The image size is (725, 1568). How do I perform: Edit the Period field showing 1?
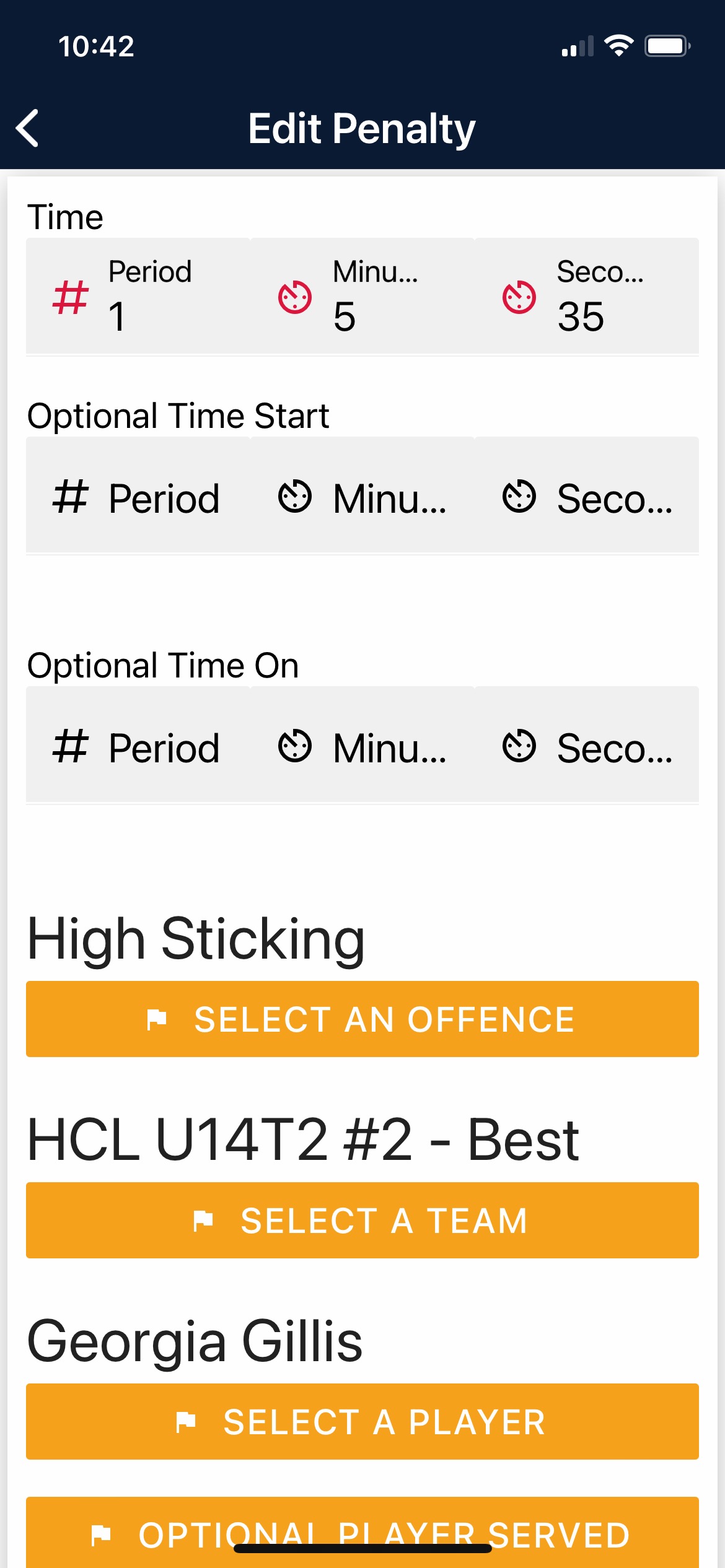[x=138, y=296]
